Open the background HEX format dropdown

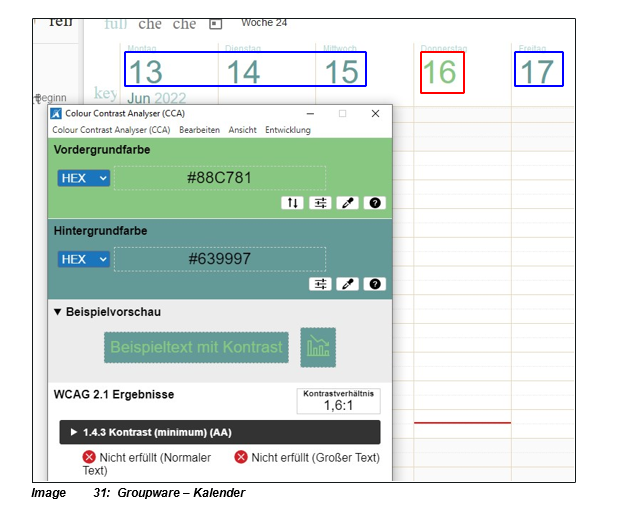(x=84, y=259)
